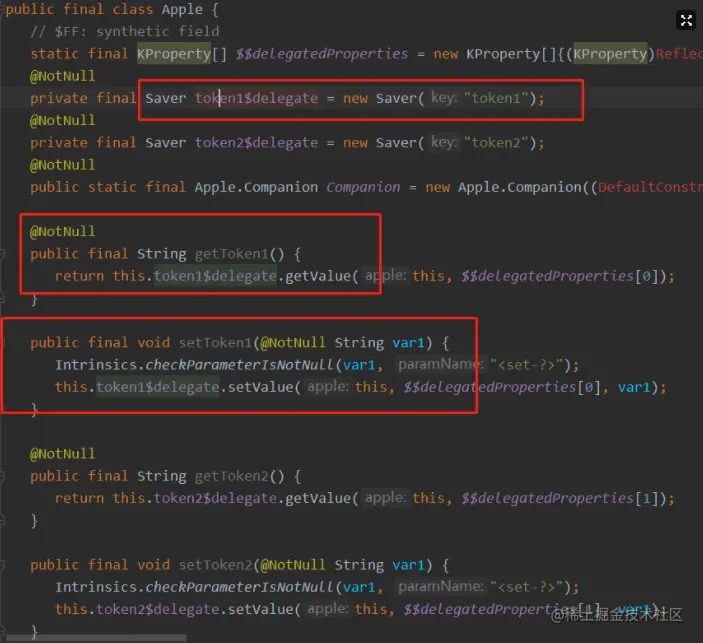703x643 pixels.
Task: Click the "token2" string literal
Action: click(x=497, y=142)
